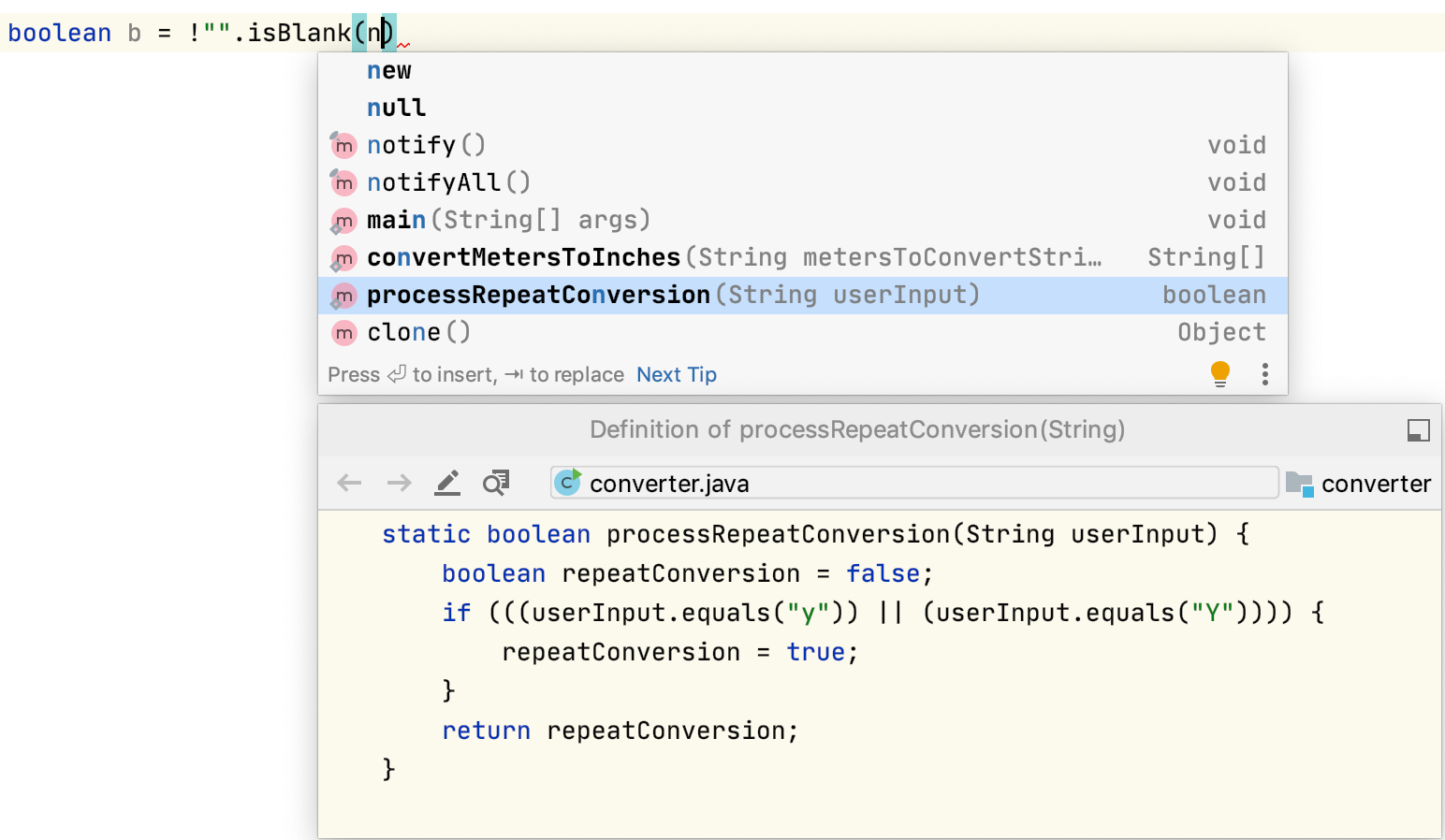Click the method icon beside processRepeatConversion

pyautogui.click(x=343, y=296)
